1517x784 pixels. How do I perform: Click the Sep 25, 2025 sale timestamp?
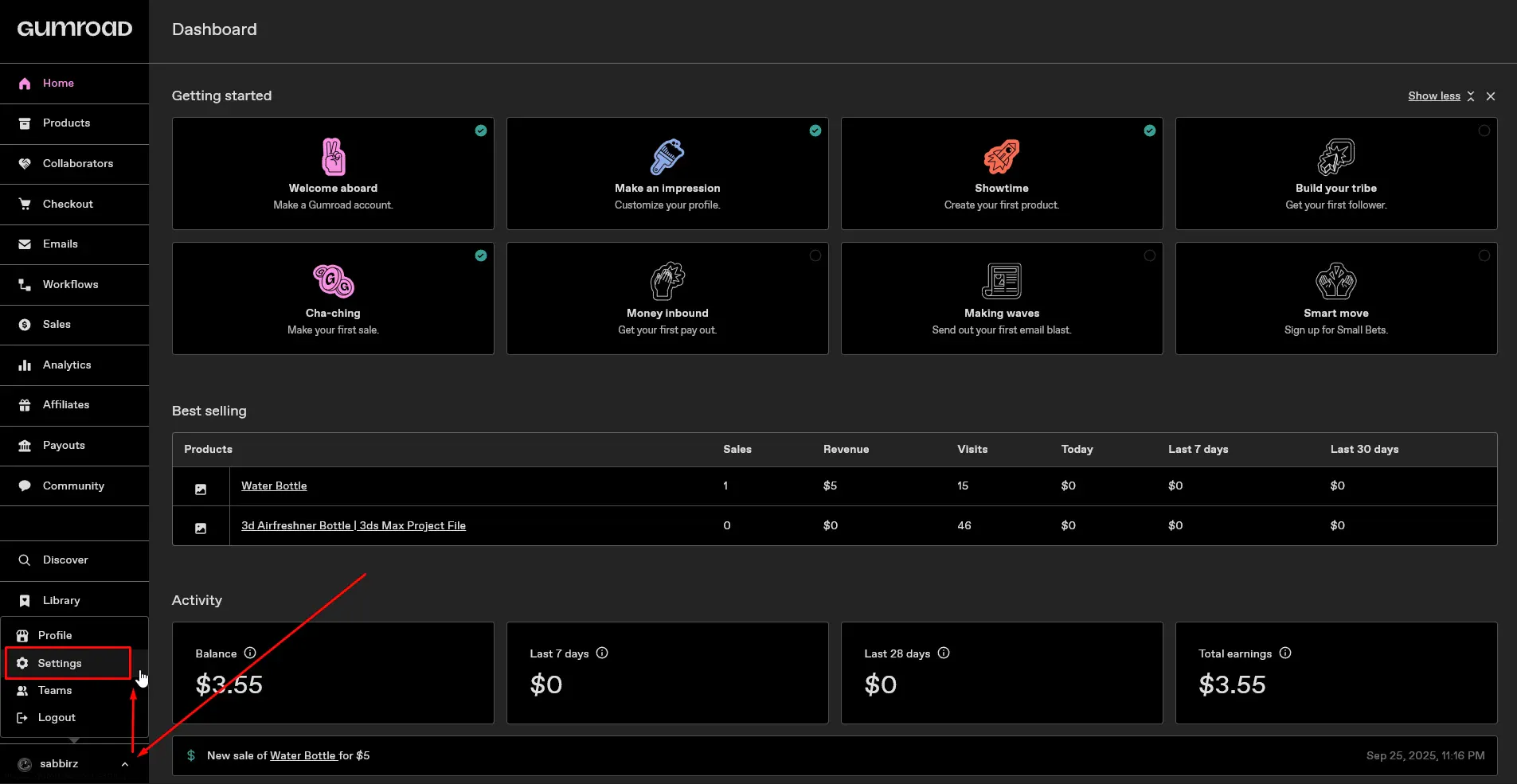tap(1425, 755)
